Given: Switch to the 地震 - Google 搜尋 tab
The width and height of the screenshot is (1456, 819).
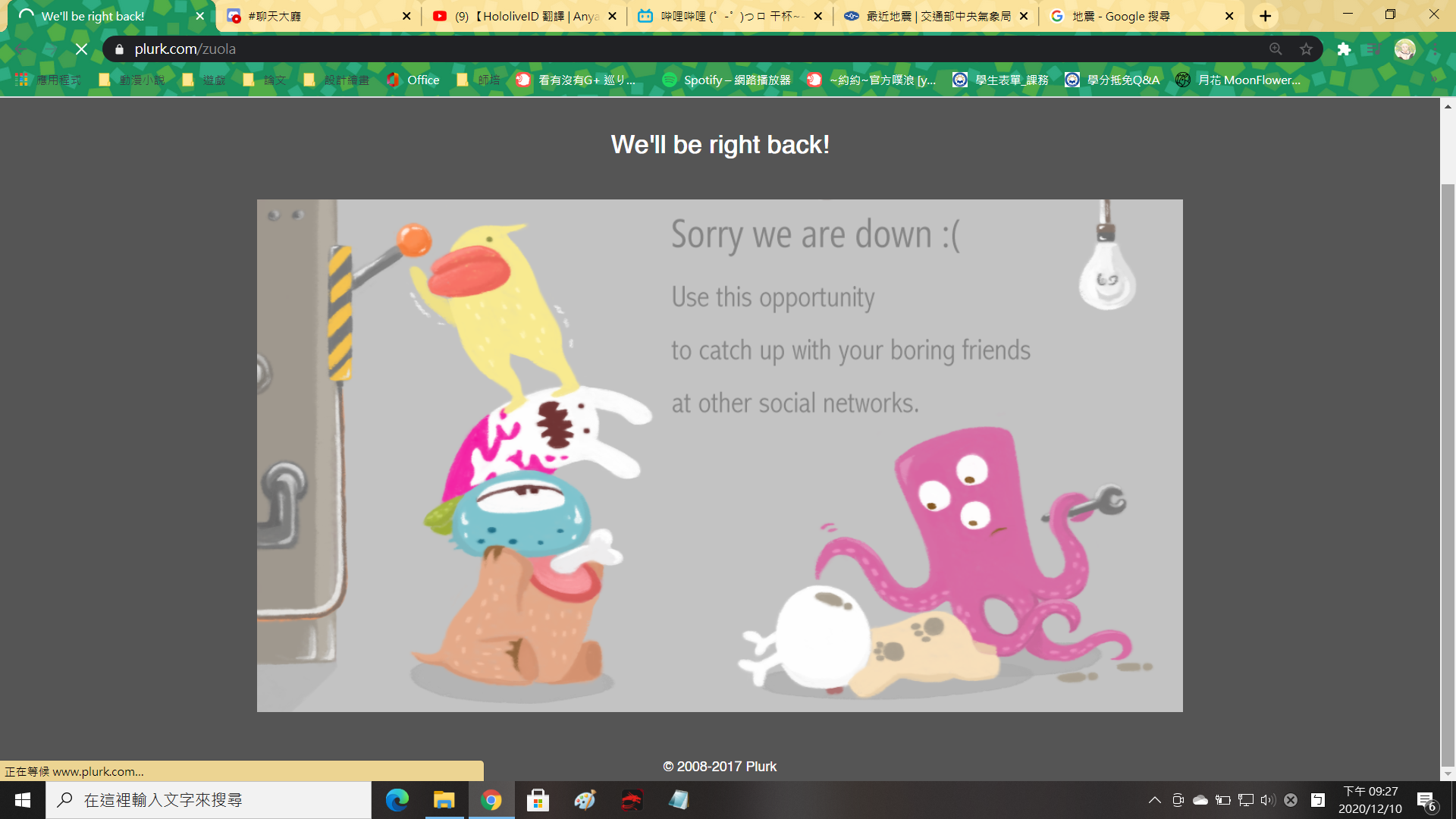Looking at the screenshot, I should pyautogui.click(x=1141, y=16).
